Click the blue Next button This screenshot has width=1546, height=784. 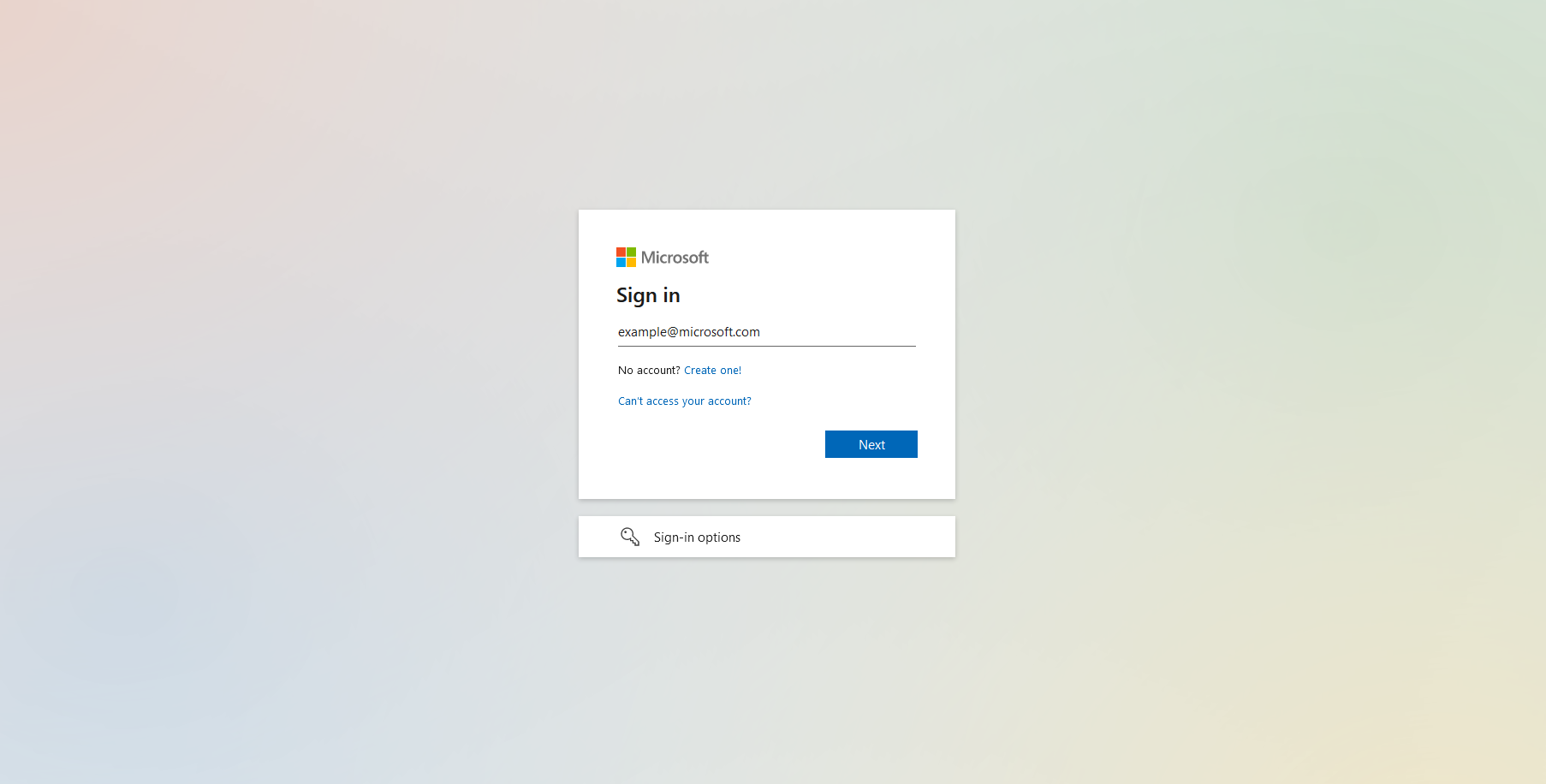(871, 444)
